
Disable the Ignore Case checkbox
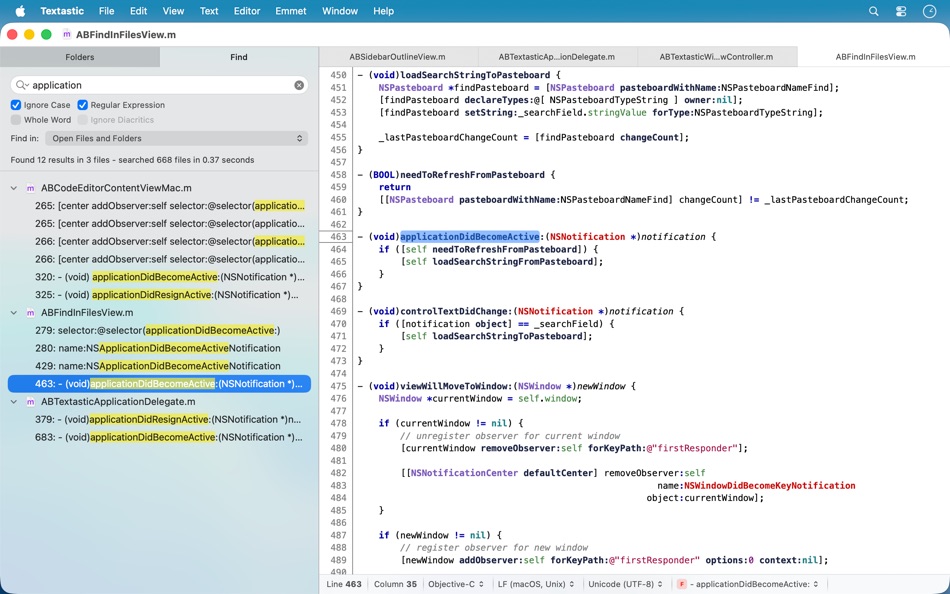[x=15, y=104]
